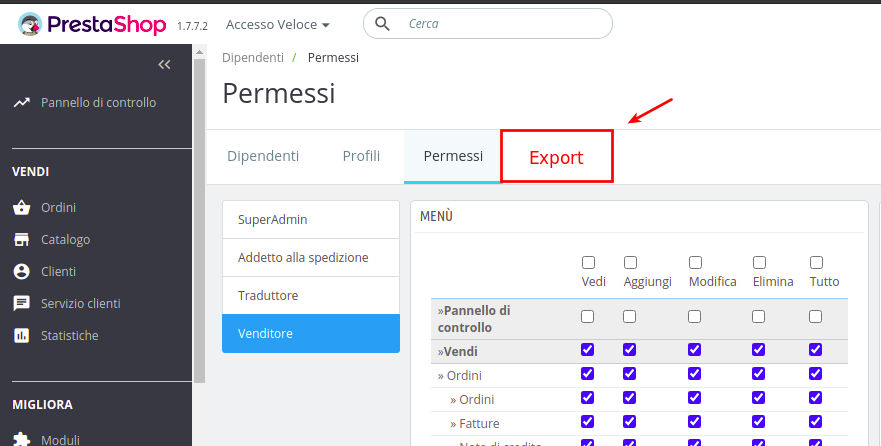The width and height of the screenshot is (881, 446).
Task: Open the Accesso Veloce dropdown
Action: click(x=278, y=24)
